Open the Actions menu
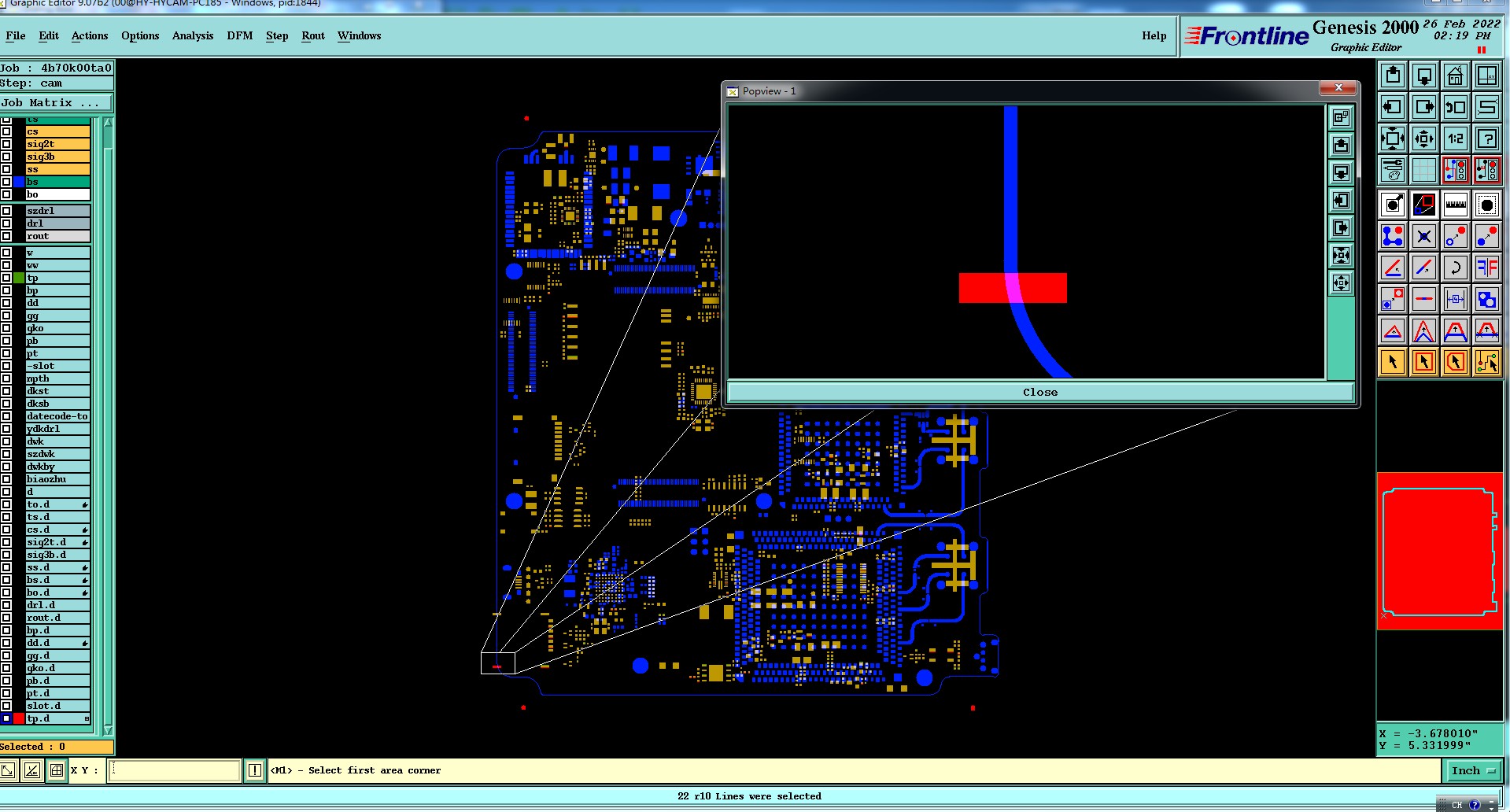This screenshot has width=1510, height=812. click(x=90, y=35)
